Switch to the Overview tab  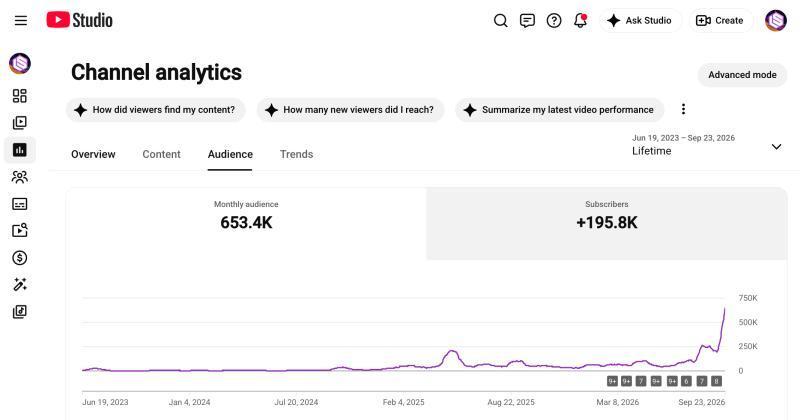pos(93,154)
